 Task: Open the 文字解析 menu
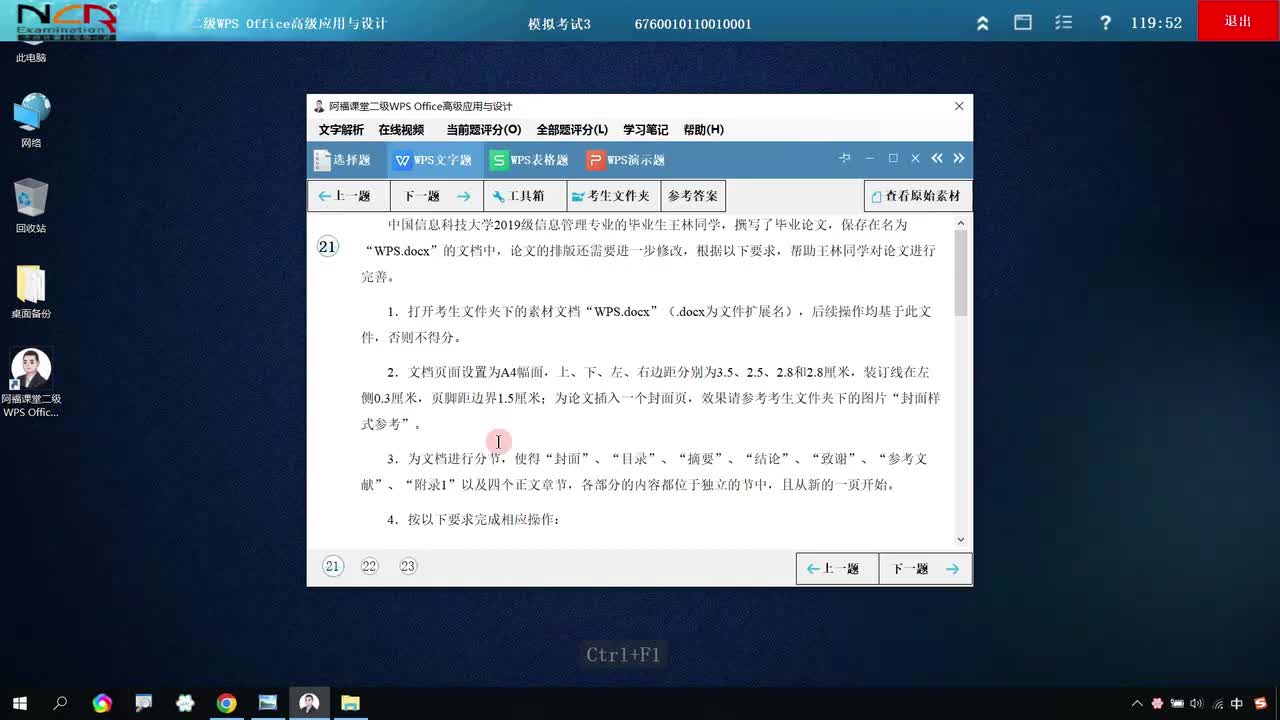coord(341,130)
